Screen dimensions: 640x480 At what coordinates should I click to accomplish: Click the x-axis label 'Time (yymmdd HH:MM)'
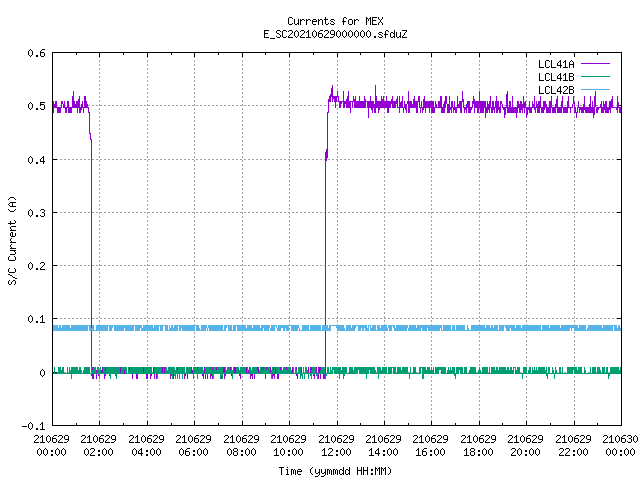(x=335, y=471)
